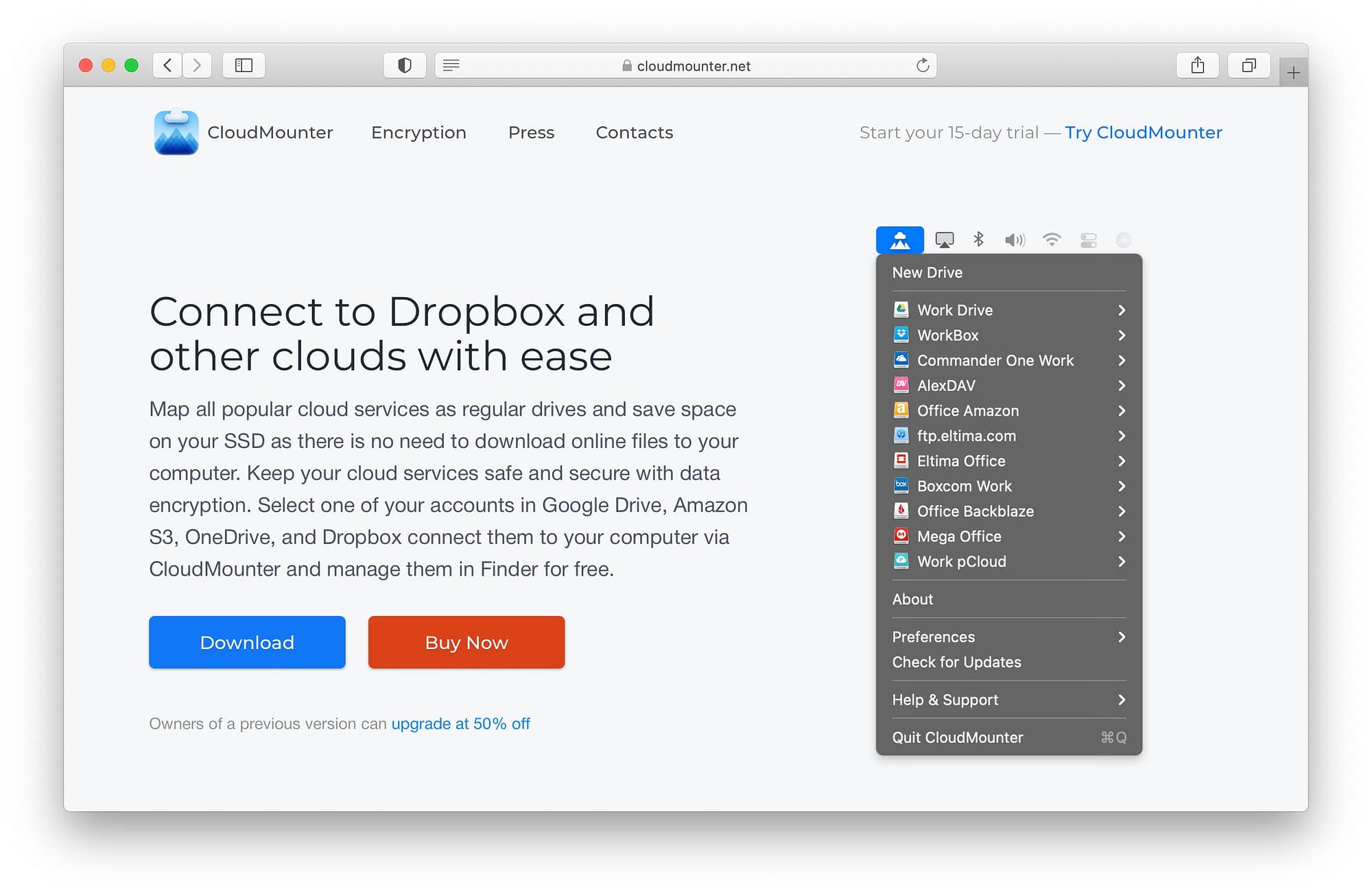
Task: Choose Check for Updates
Action: point(1008,662)
